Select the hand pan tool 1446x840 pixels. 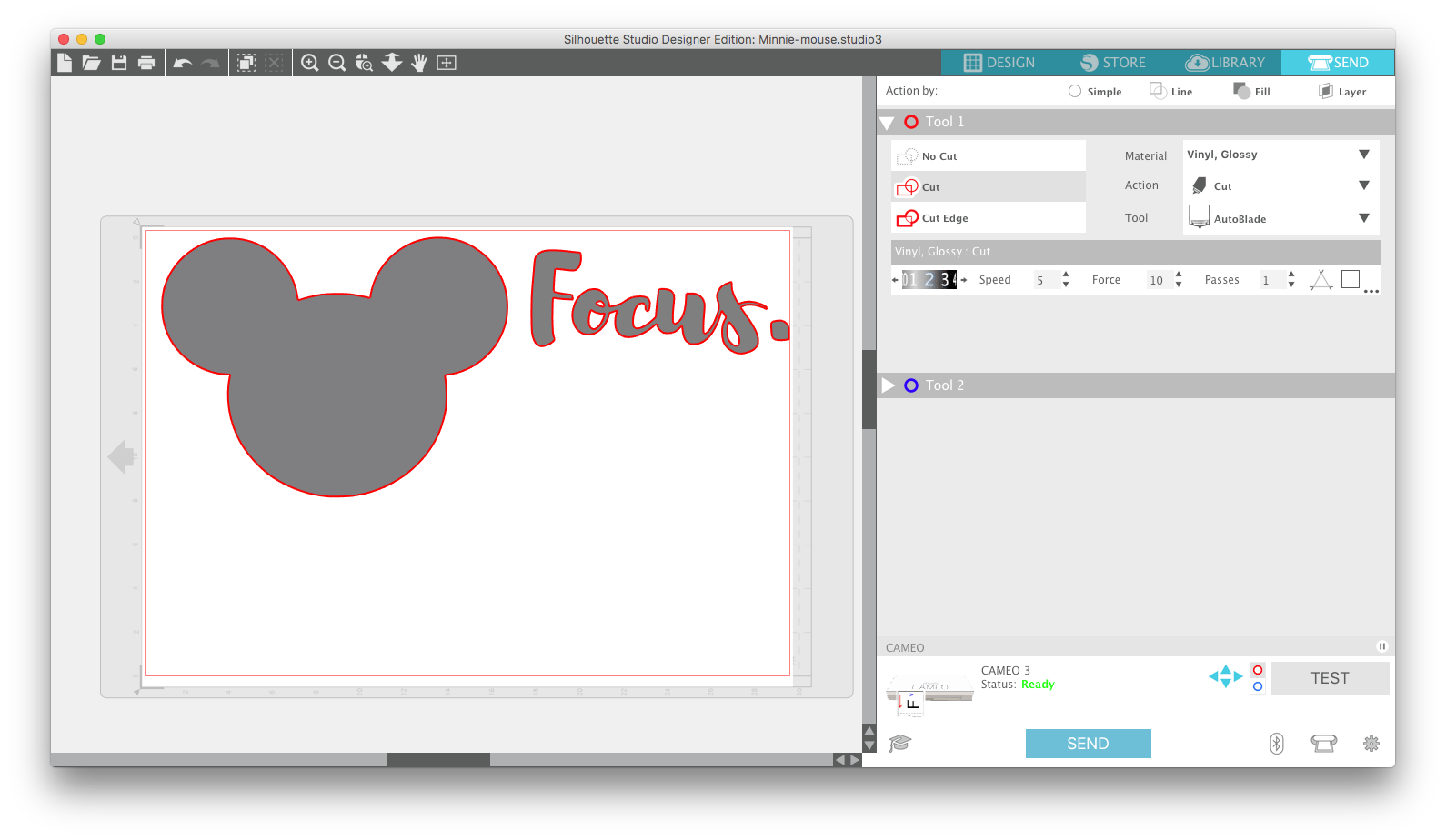(x=419, y=63)
